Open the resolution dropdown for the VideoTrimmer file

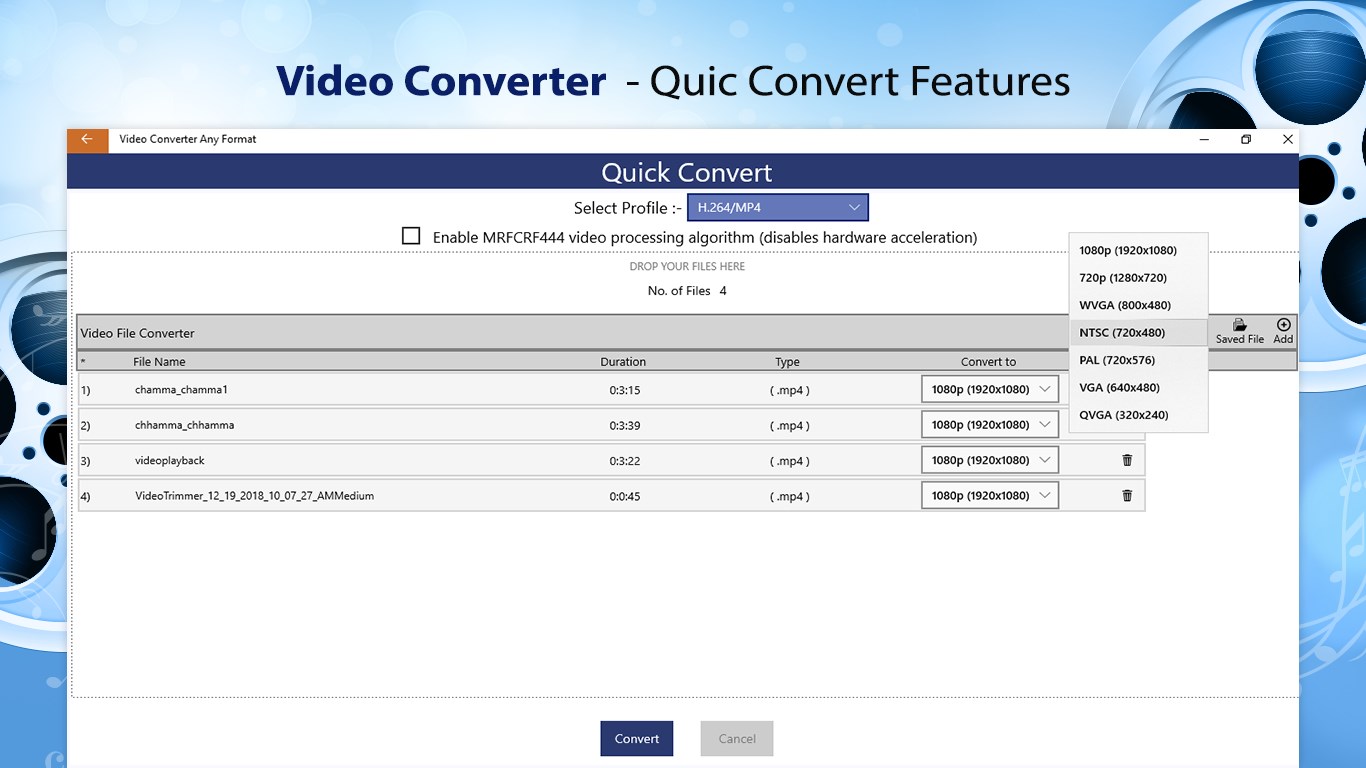[989, 495]
